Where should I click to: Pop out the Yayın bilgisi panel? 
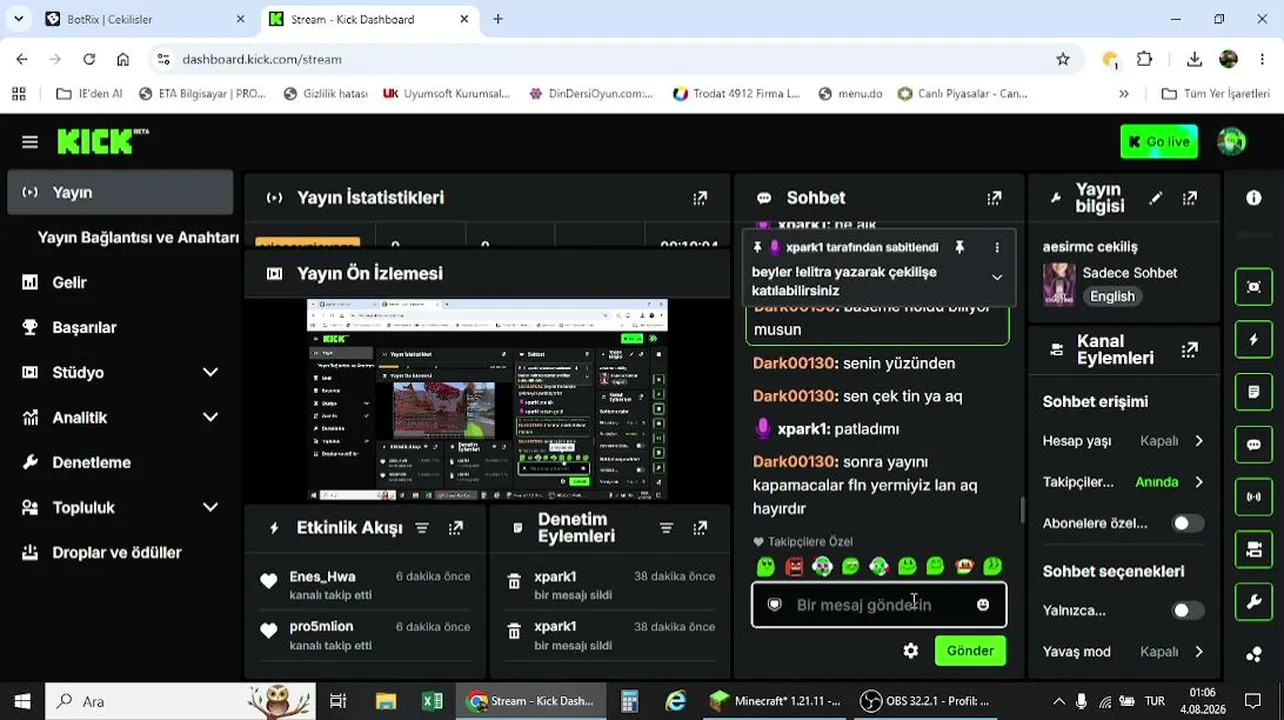(1189, 198)
